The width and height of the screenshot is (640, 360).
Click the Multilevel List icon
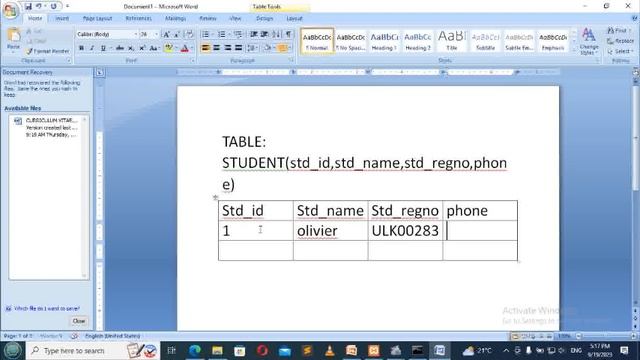[x=238, y=35]
